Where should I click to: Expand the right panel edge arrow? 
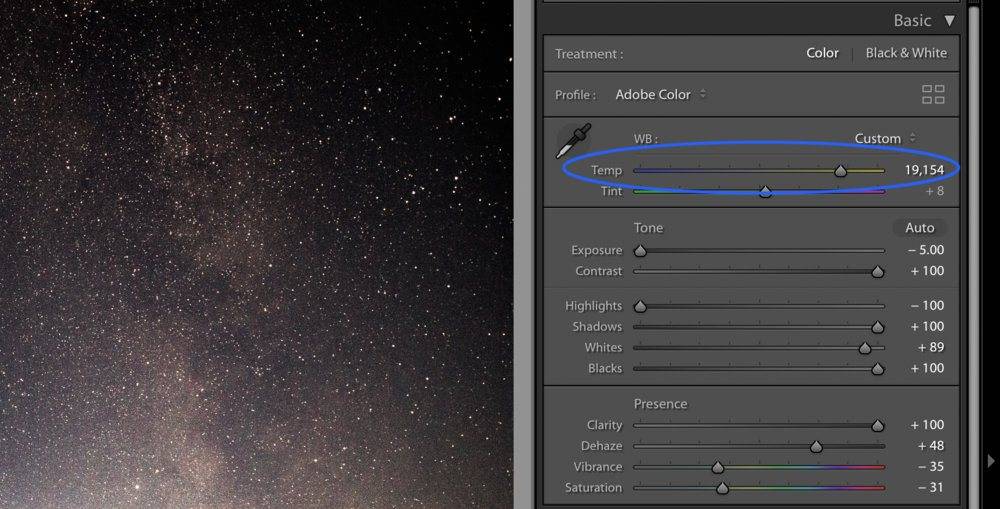click(990, 461)
